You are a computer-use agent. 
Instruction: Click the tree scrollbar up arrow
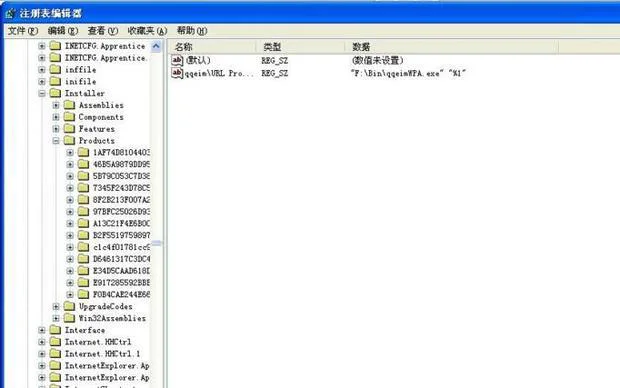pos(156,46)
